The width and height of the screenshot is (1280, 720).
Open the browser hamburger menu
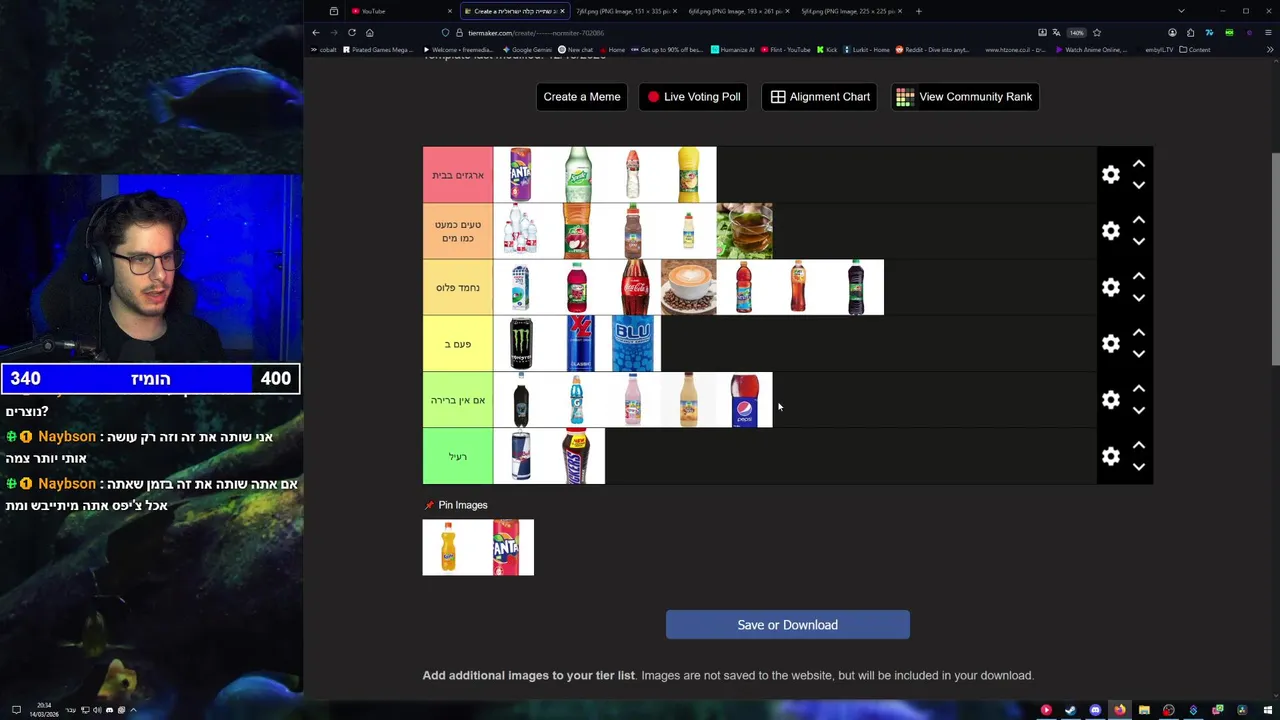[x=1269, y=32]
